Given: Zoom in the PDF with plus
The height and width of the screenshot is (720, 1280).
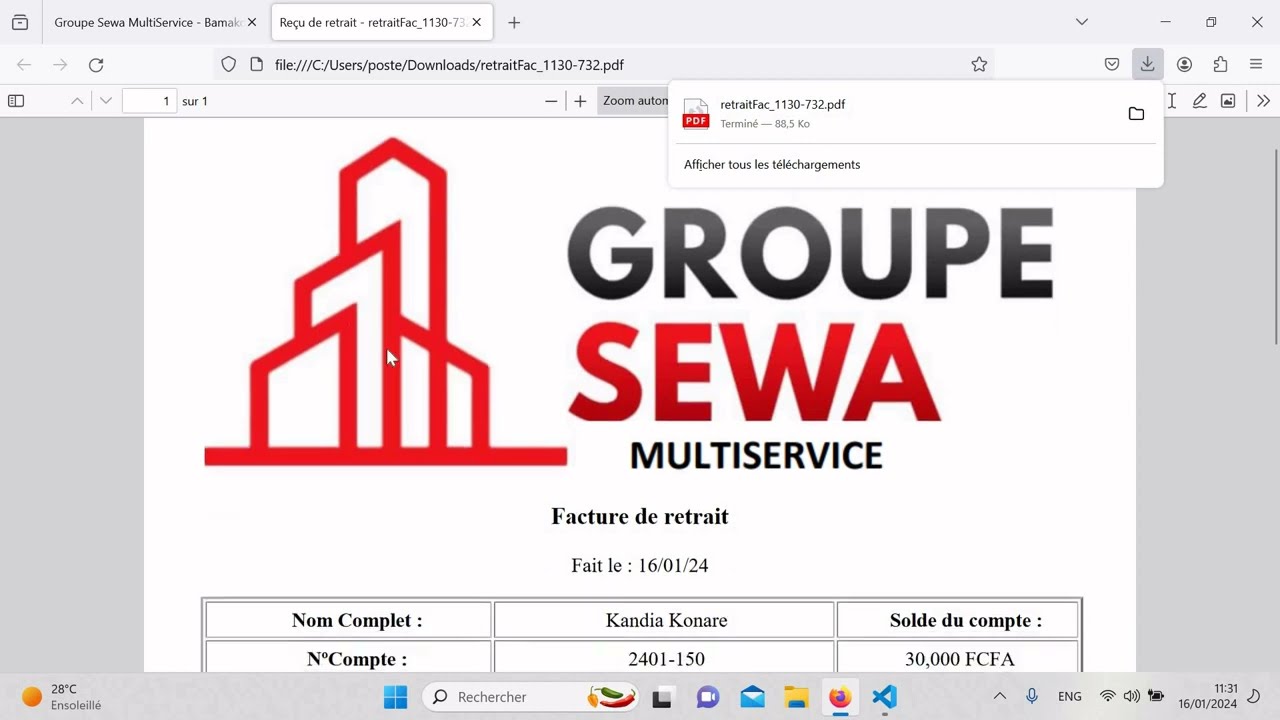Looking at the screenshot, I should pyautogui.click(x=580, y=101).
